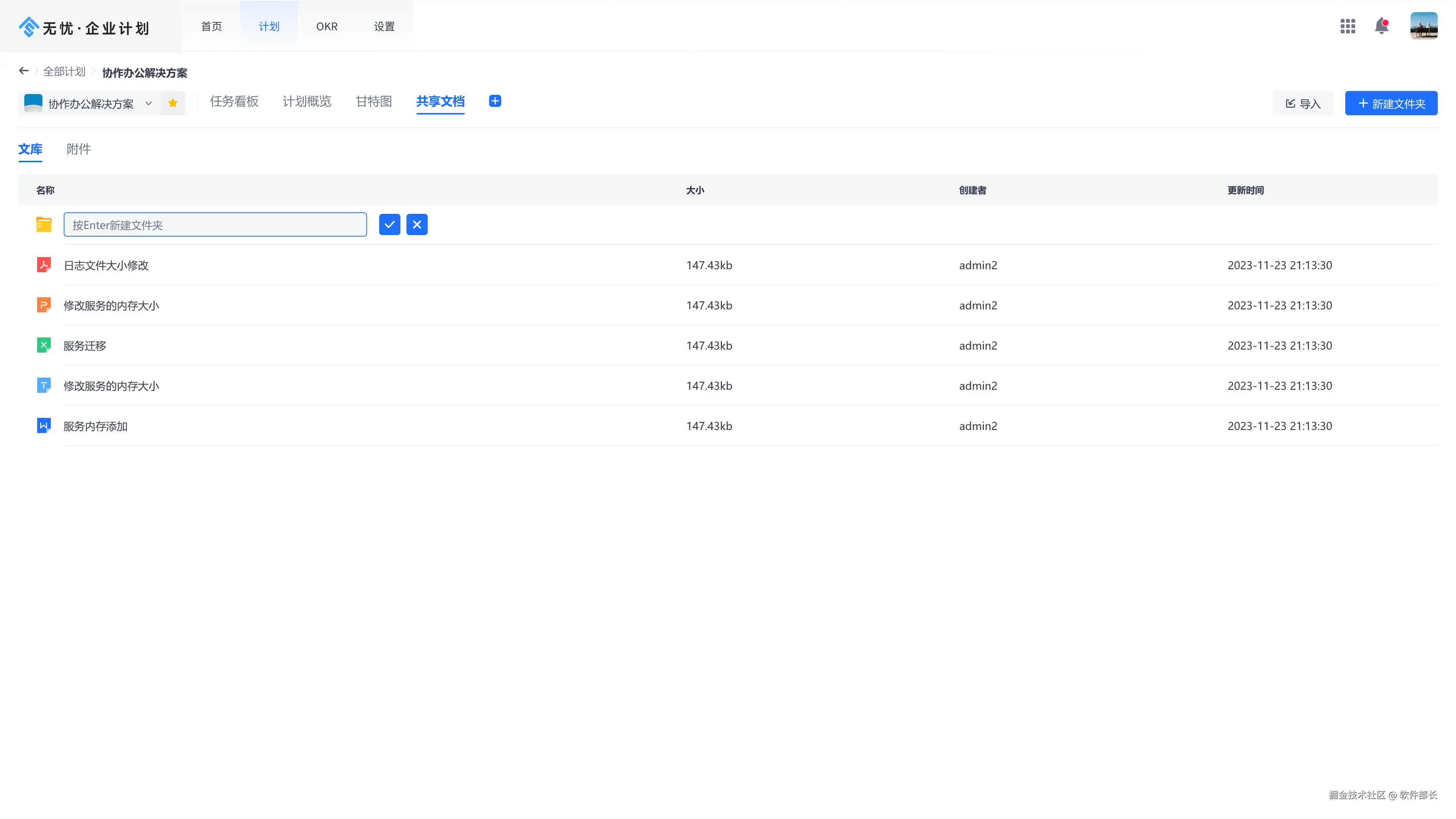Cancel new folder with X button
The width and height of the screenshot is (1456, 819).
tap(417, 224)
